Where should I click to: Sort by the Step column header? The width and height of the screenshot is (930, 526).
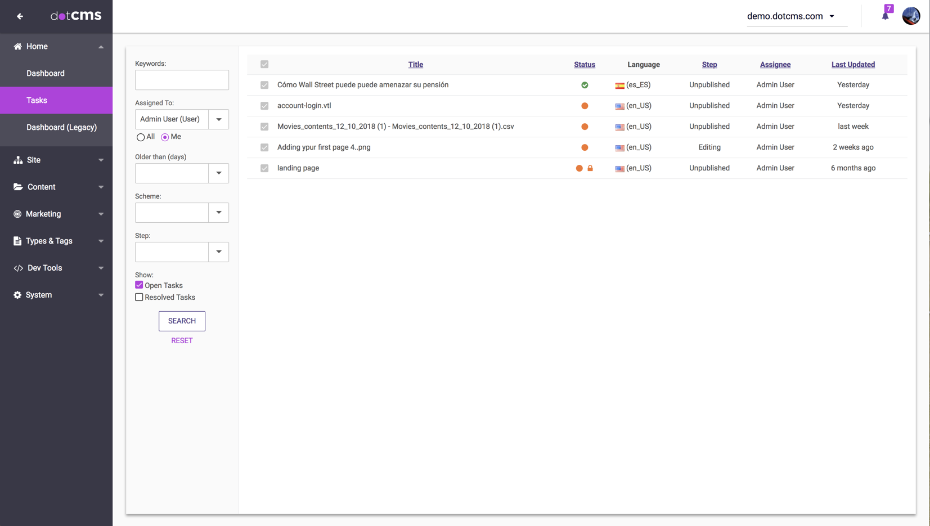pyautogui.click(x=709, y=65)
